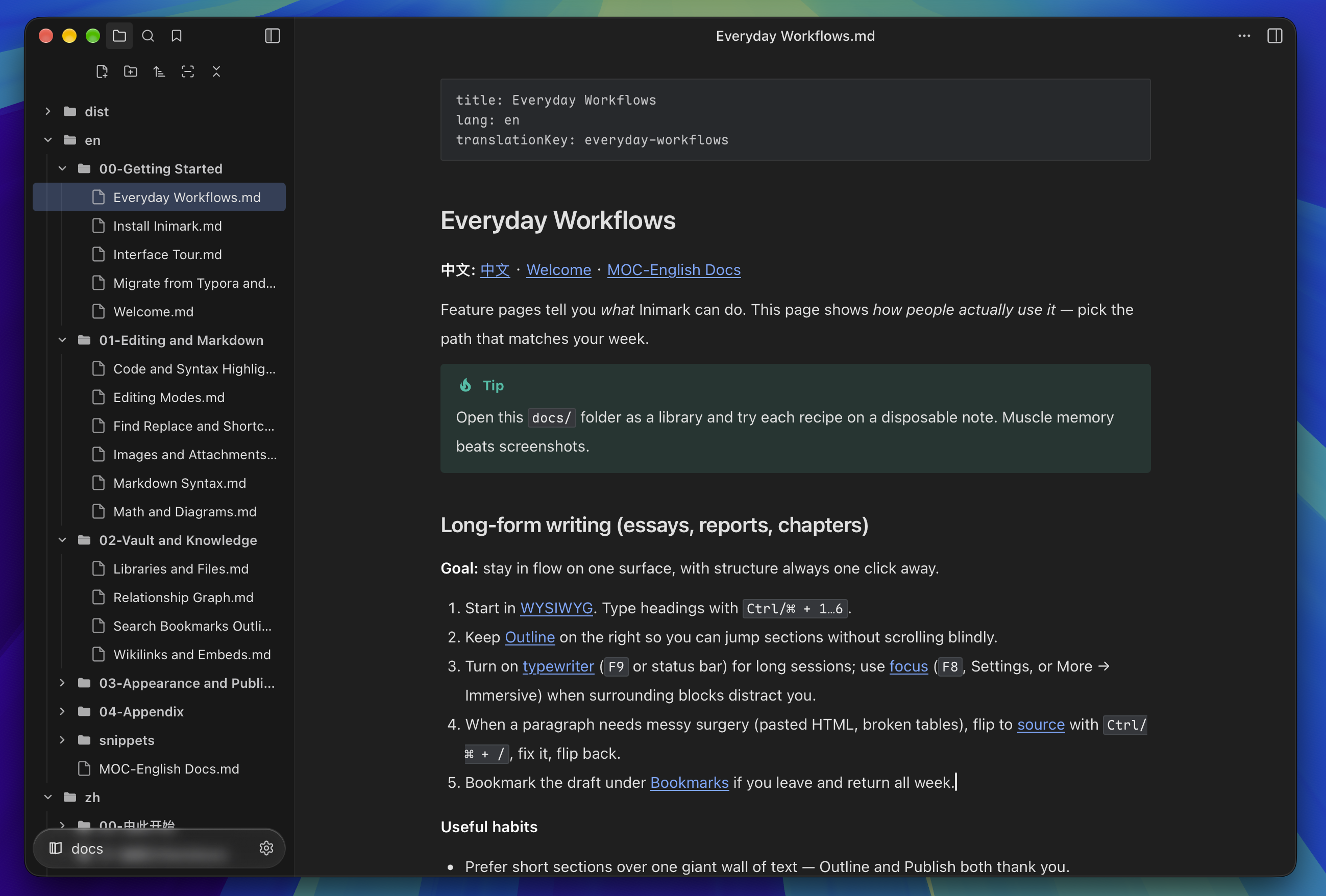Toggle the right sidebar panel
The width and height of the screenshot is (1326, 896).
[x=1274, y=36]
